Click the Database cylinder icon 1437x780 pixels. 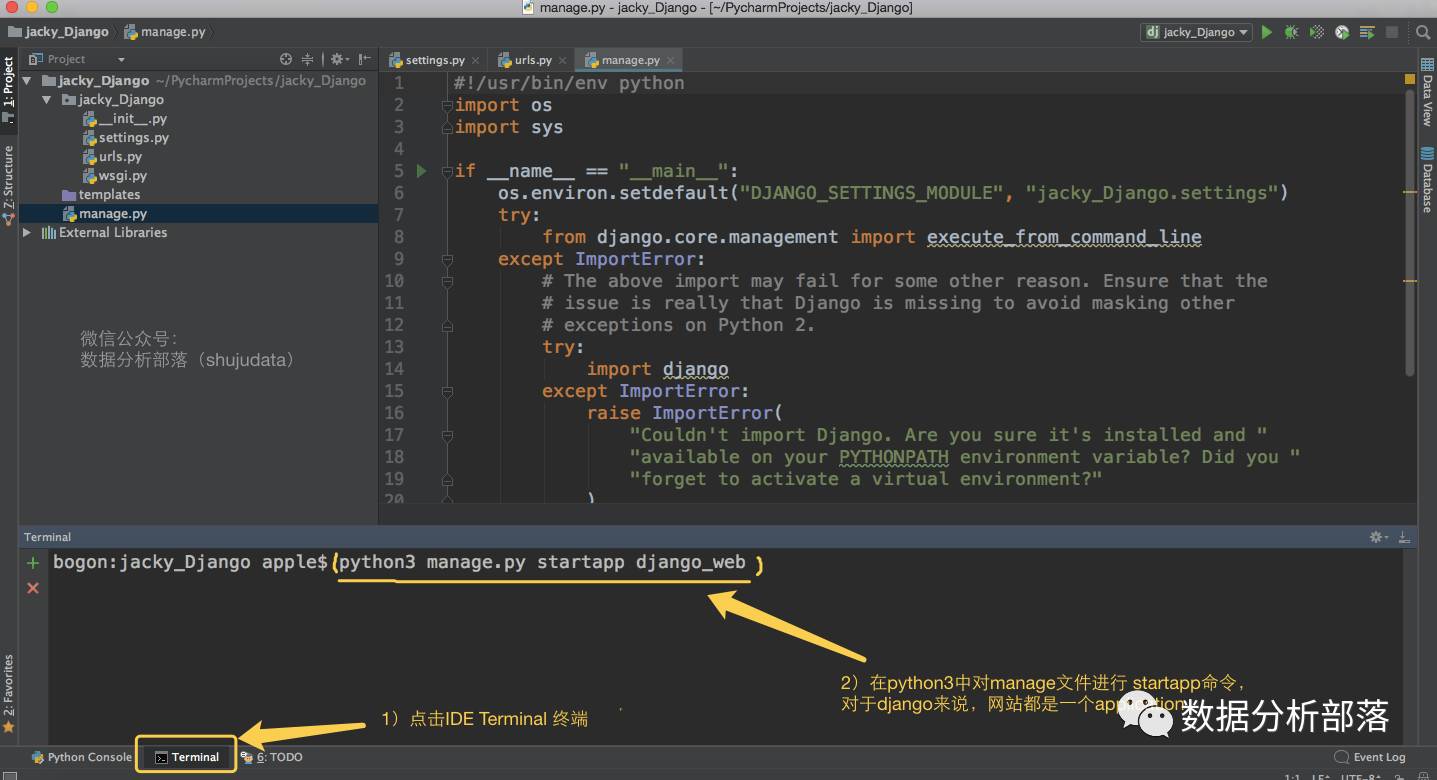pos(1427,153)
